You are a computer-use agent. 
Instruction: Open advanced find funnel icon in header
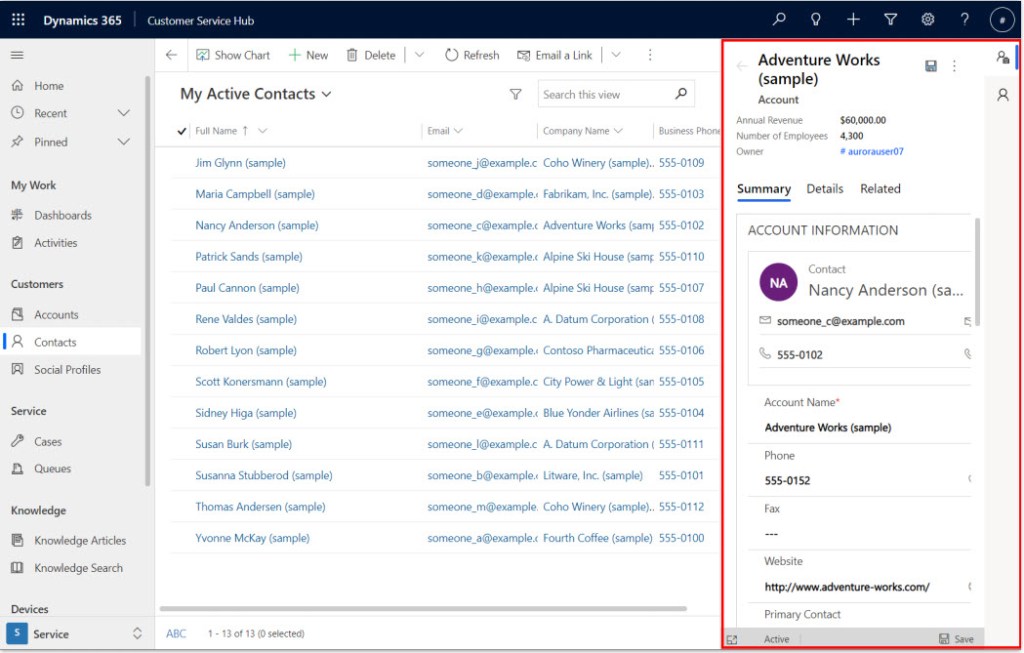click(x=890, y=20)
